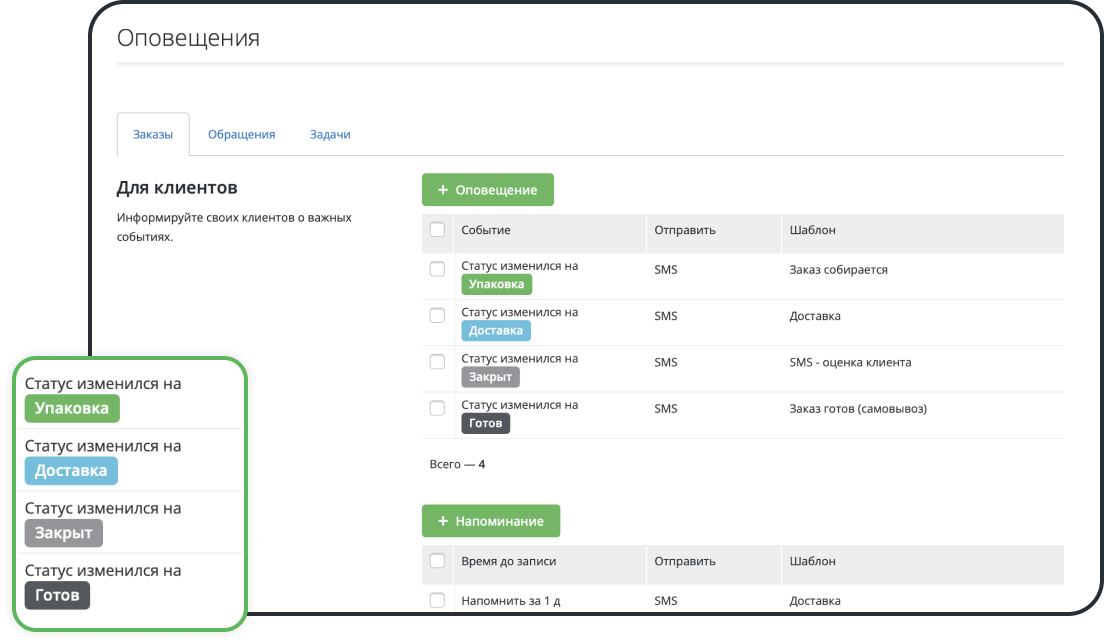Click green Упаковка badge in the table
The width and height of the screenshot is (1104, 644).
click(x=497, y=284)
